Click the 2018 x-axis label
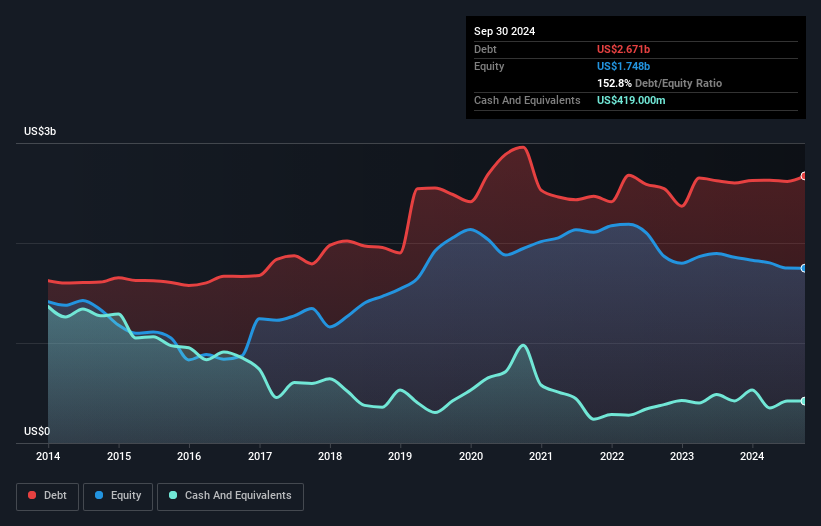This screenshot has width=821, height=526. pos(330,456)
